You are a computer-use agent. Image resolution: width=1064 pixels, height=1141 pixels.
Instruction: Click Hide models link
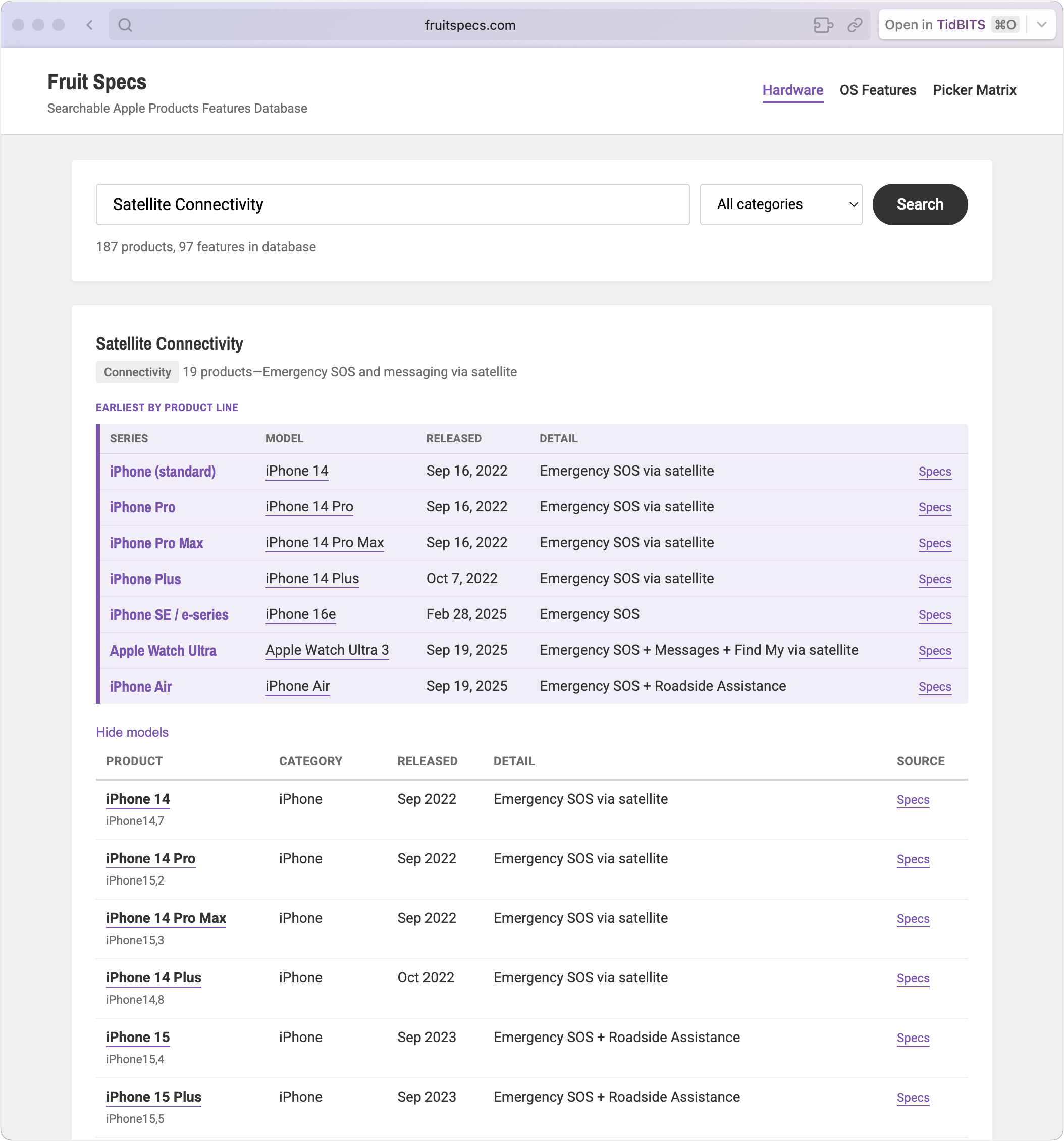tap(132, 732)
